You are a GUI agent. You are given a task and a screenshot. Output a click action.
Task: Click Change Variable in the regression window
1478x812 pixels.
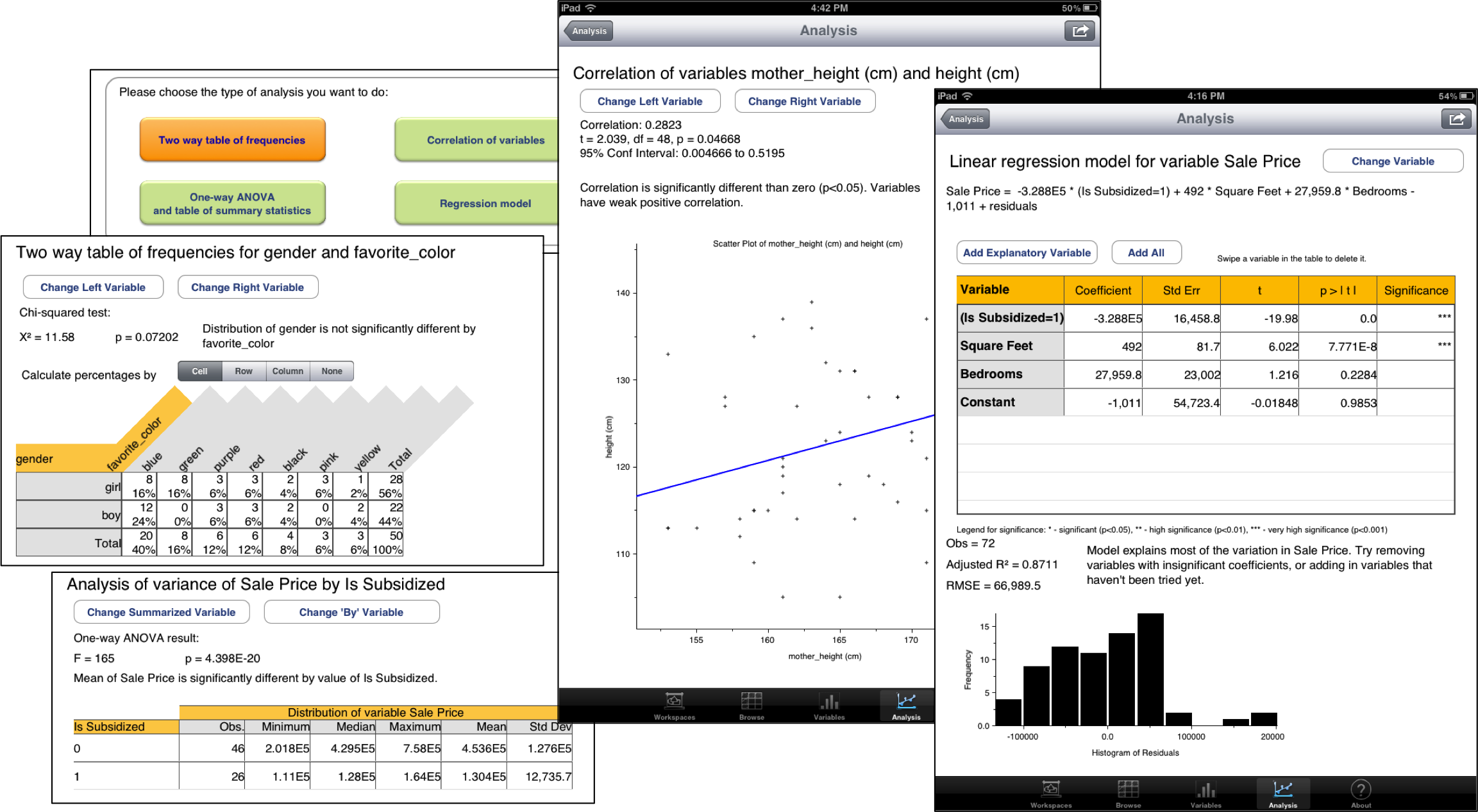tap(1393, 162)
